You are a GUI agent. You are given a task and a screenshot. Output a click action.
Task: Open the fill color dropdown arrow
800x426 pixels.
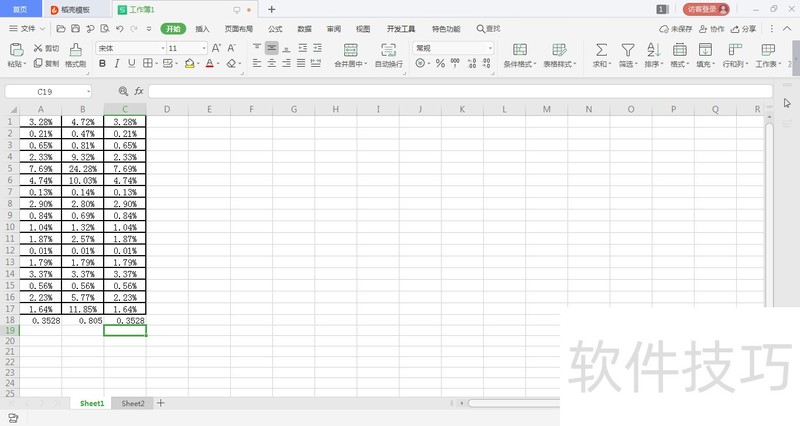198,63
